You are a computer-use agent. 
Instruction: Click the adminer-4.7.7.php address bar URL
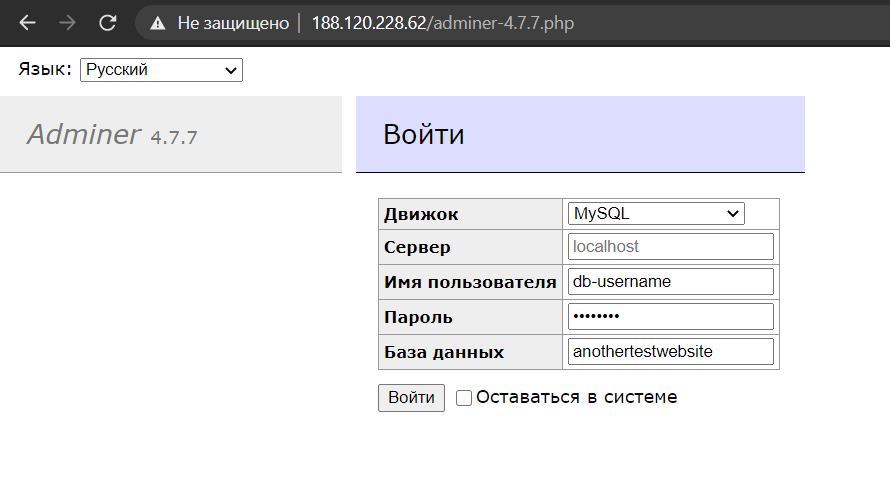pos(443,23)
